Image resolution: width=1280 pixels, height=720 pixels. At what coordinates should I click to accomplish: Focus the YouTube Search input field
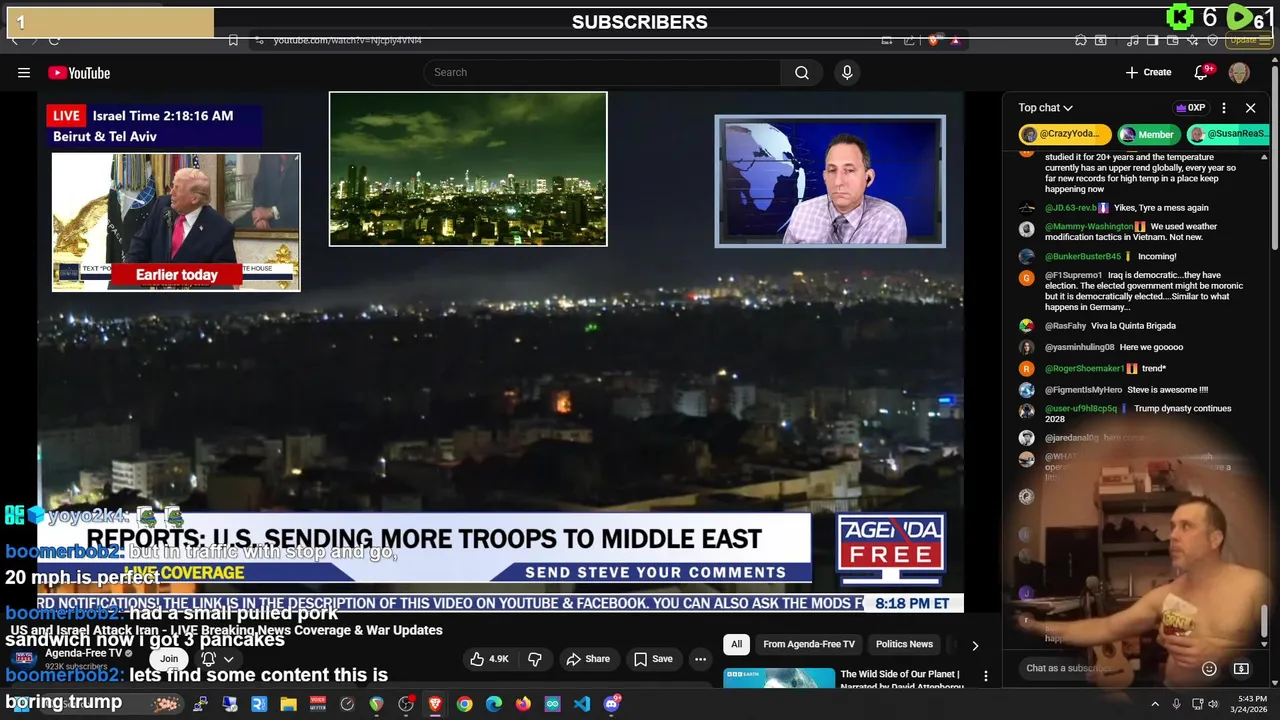[603, 72]
